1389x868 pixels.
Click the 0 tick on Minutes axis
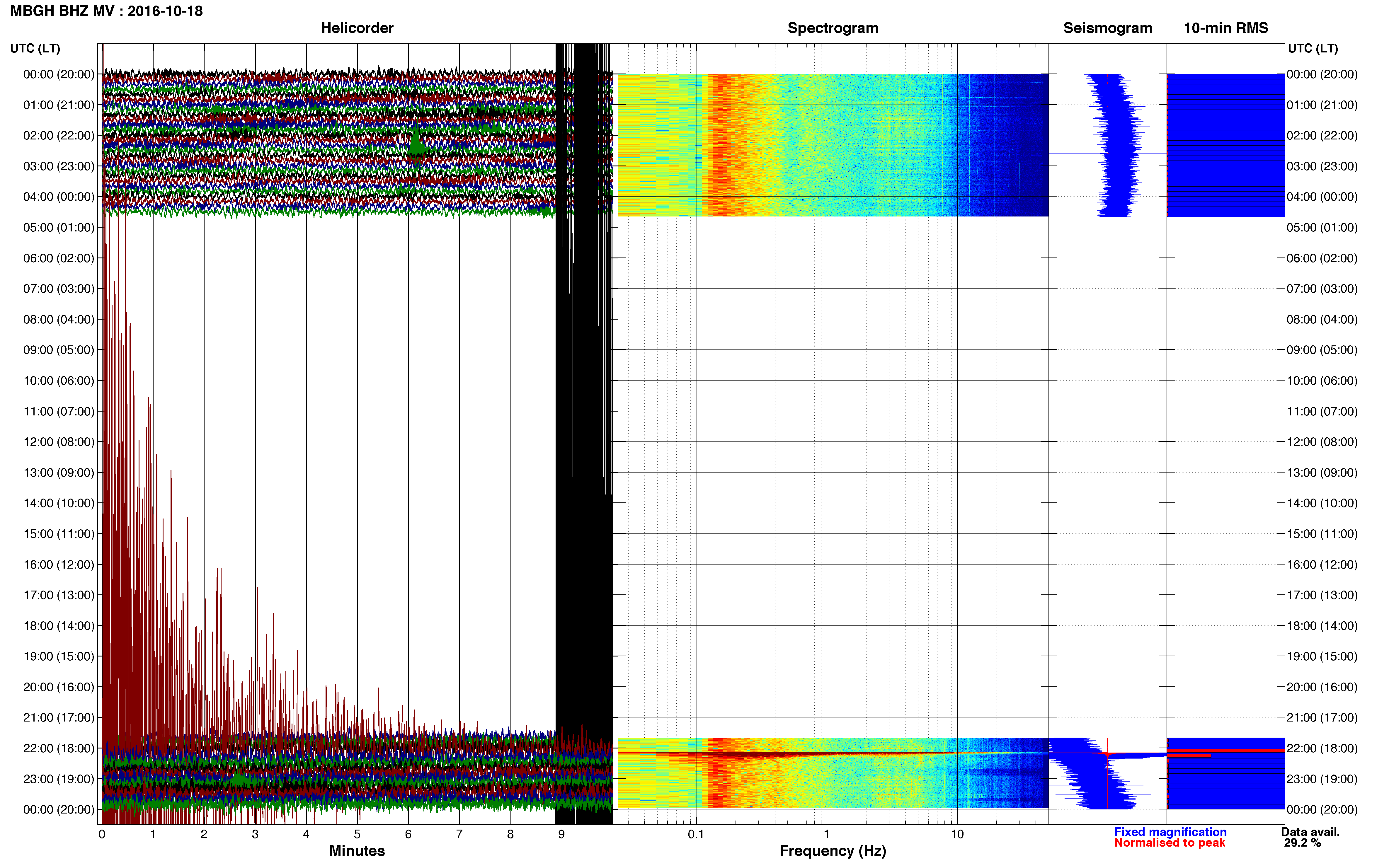[x=102, y=835]
